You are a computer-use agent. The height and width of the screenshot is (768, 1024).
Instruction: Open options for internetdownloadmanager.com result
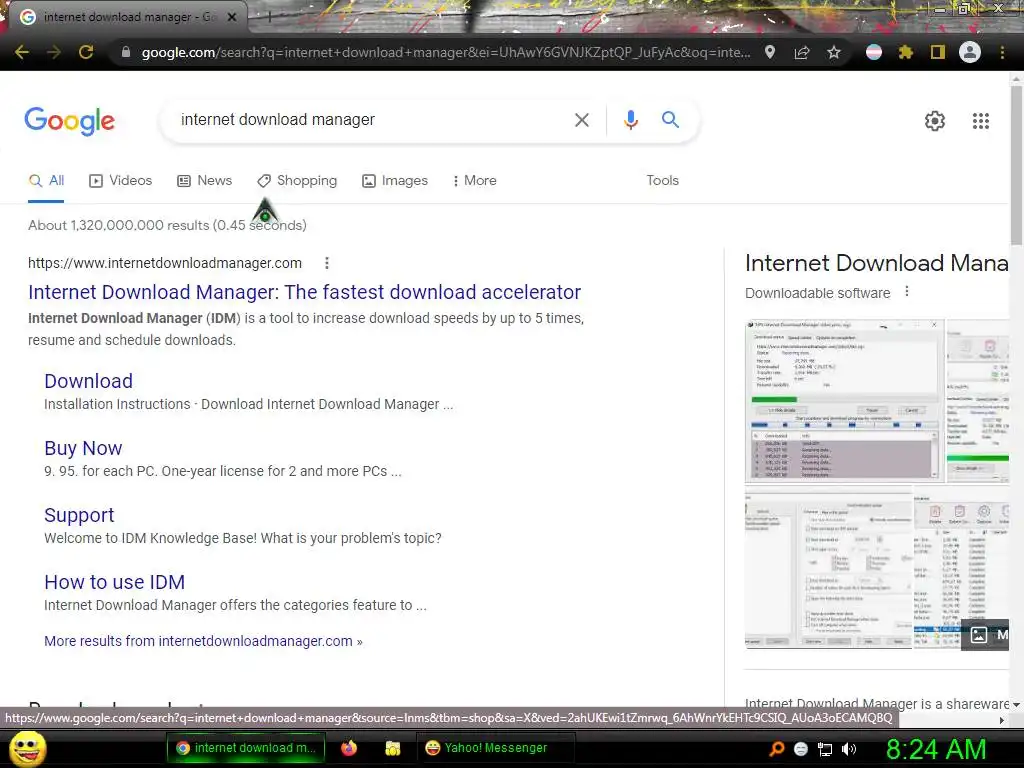pos(327,263)
